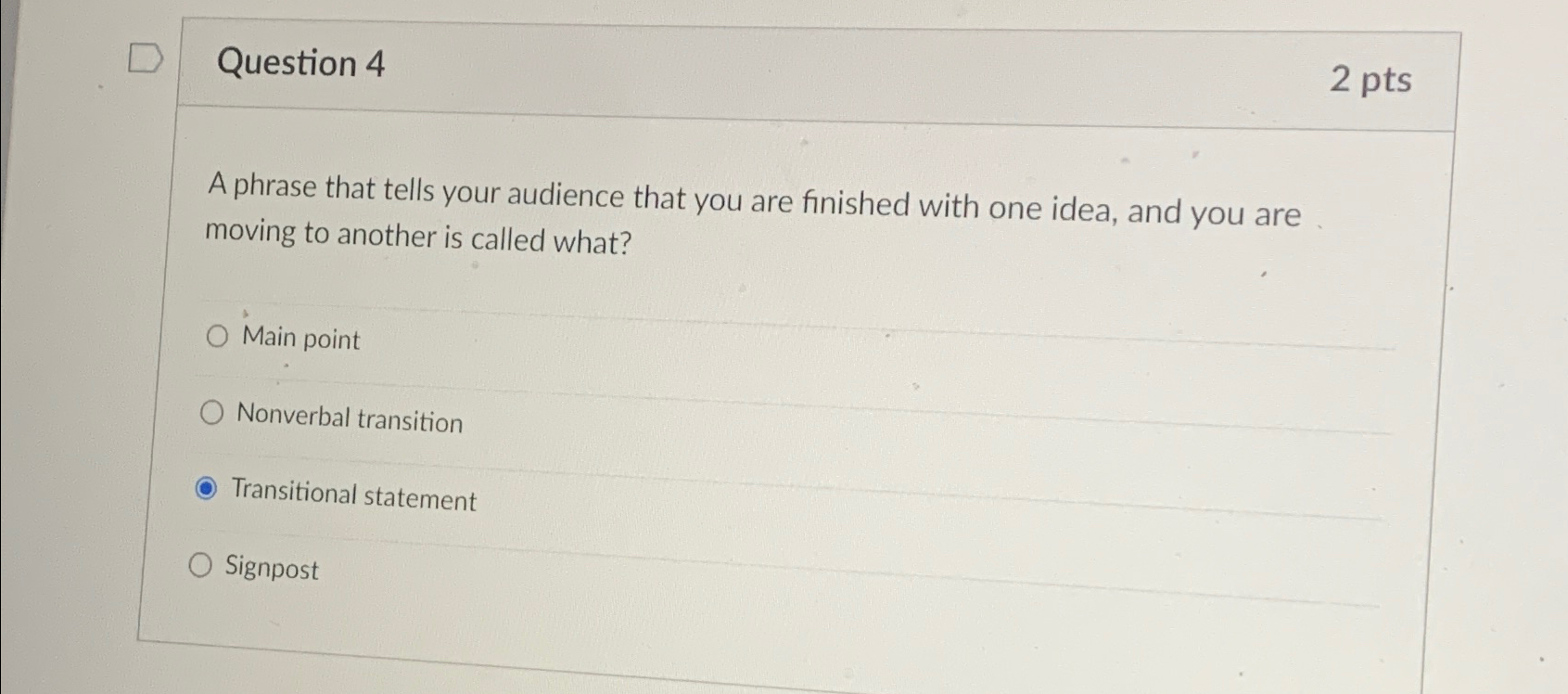The image size is (1568, 694).
Task: Click the Main point answer text
Action: (300, 339)
